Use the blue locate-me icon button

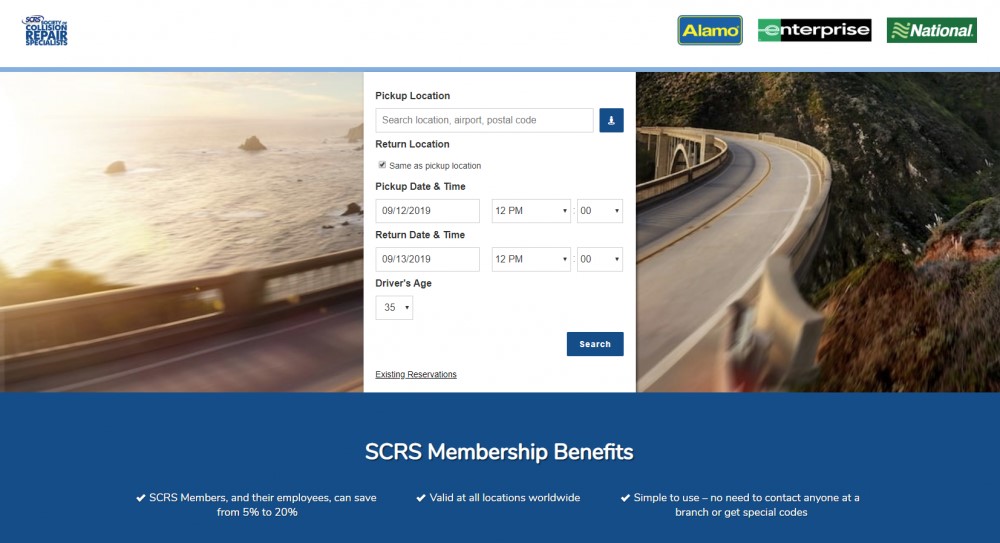611,120
